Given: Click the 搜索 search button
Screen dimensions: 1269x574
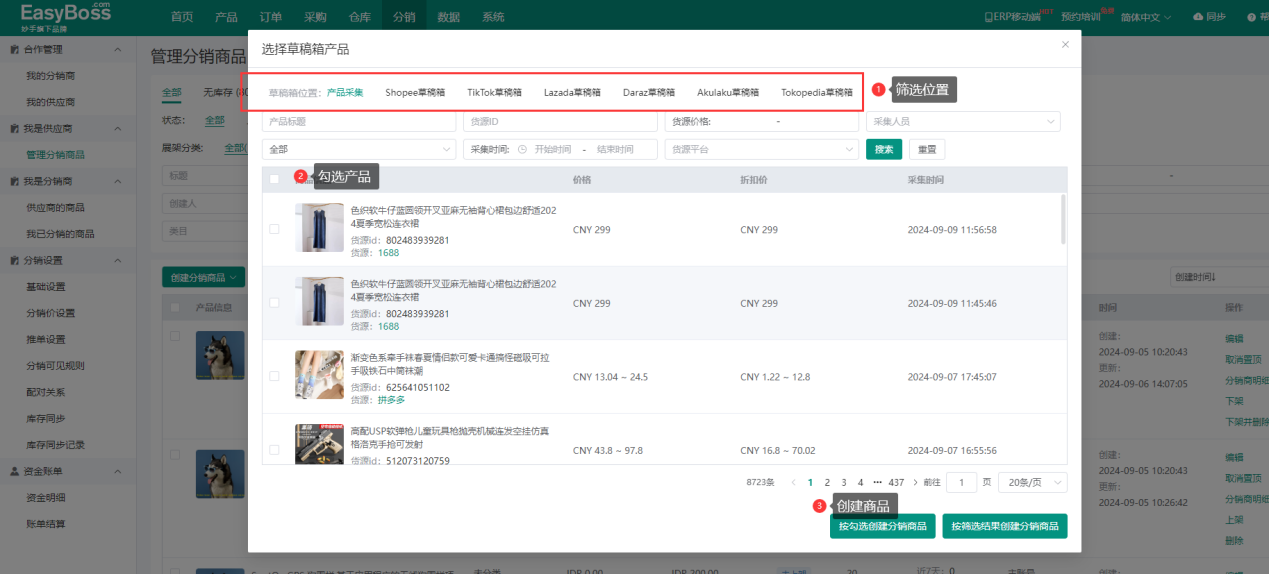Looking at the screenshot, I should point(884,149).
